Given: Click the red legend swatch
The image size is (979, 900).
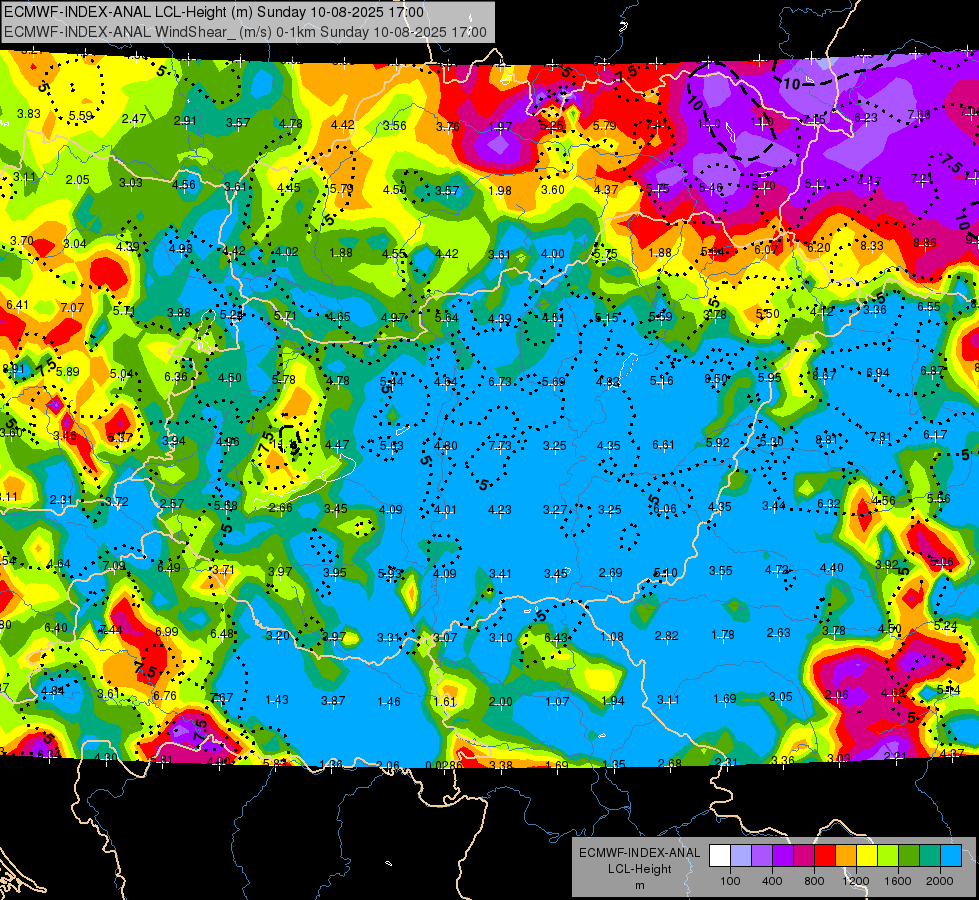Looking at the screenshot, I should 825,856.
